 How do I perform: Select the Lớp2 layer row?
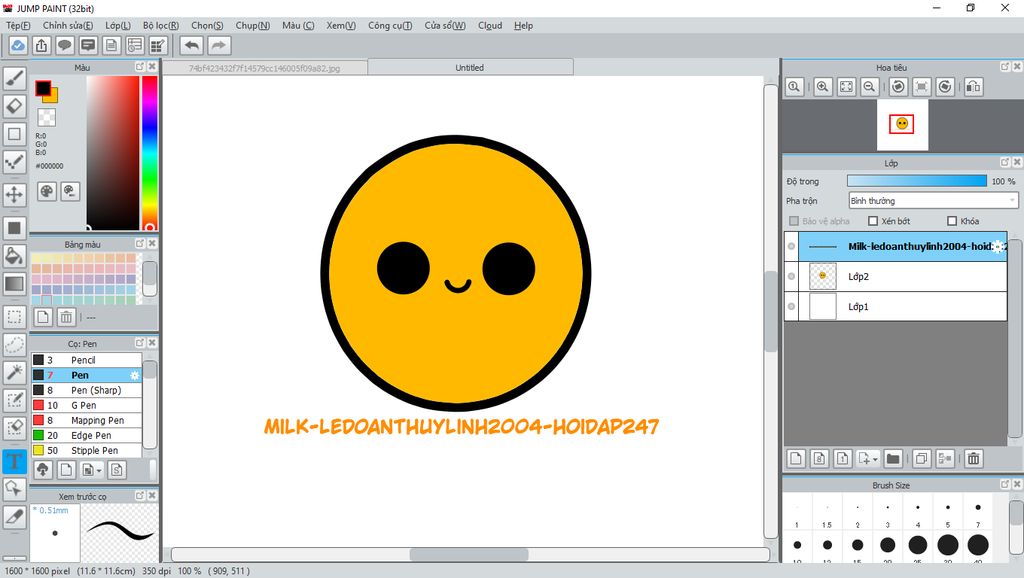click(x=895, y=276)
